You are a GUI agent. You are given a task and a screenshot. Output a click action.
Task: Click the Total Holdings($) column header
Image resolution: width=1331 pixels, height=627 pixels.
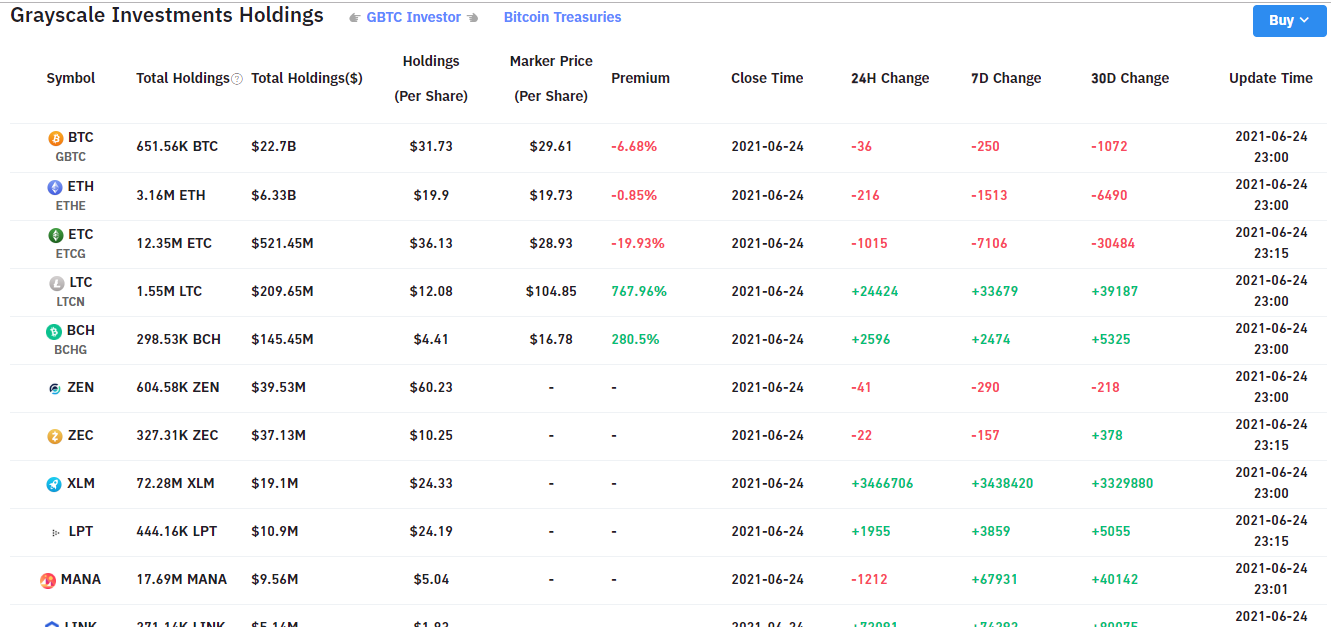click(x=307, y=78)
